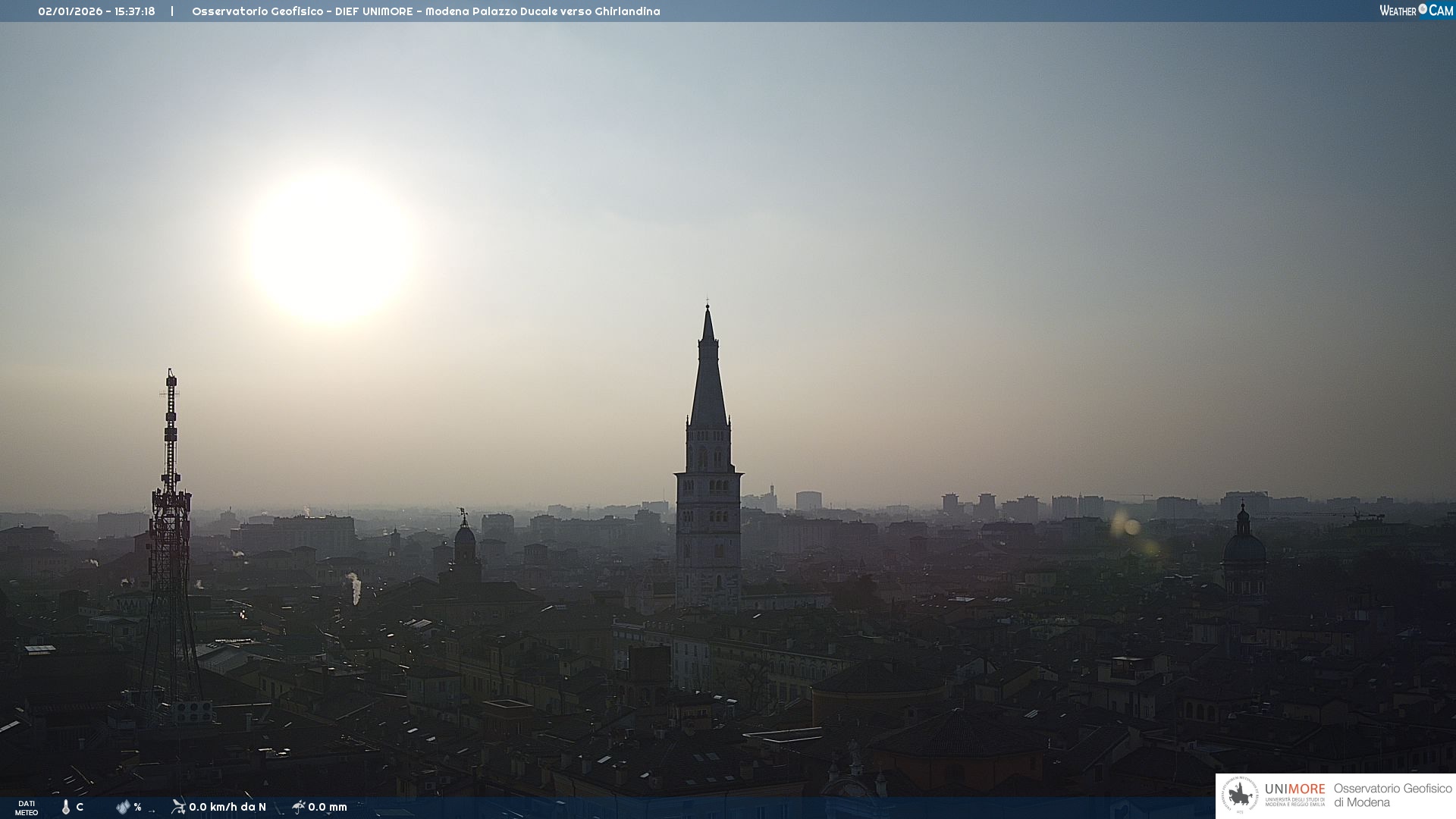Click the camera lens icon in WeatherCam logo
The height and width of the screenshot is (819, 1456).
(1423, 9)
